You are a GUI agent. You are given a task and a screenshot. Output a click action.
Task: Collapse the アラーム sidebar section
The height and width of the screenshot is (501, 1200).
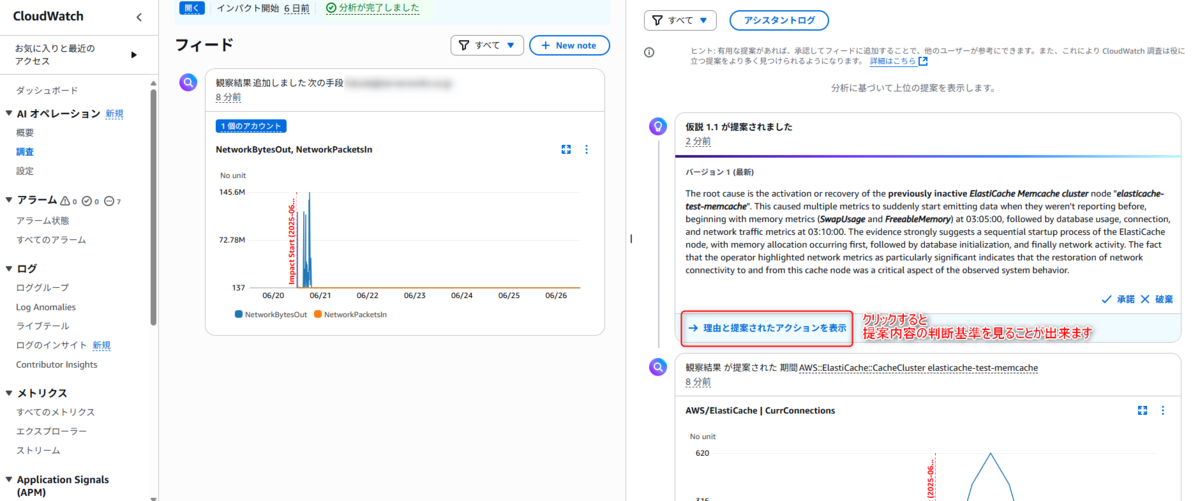pyautogui.click(x=9, y=201)
